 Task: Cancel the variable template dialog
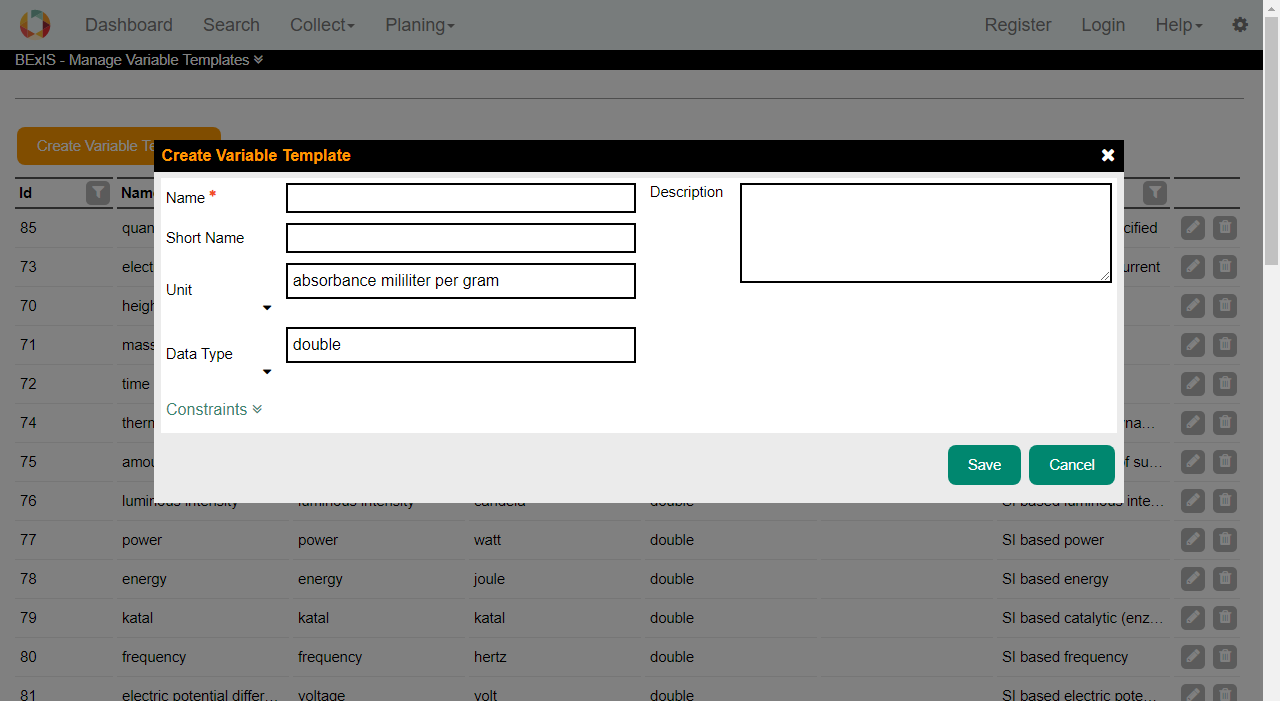[1072, 465]
